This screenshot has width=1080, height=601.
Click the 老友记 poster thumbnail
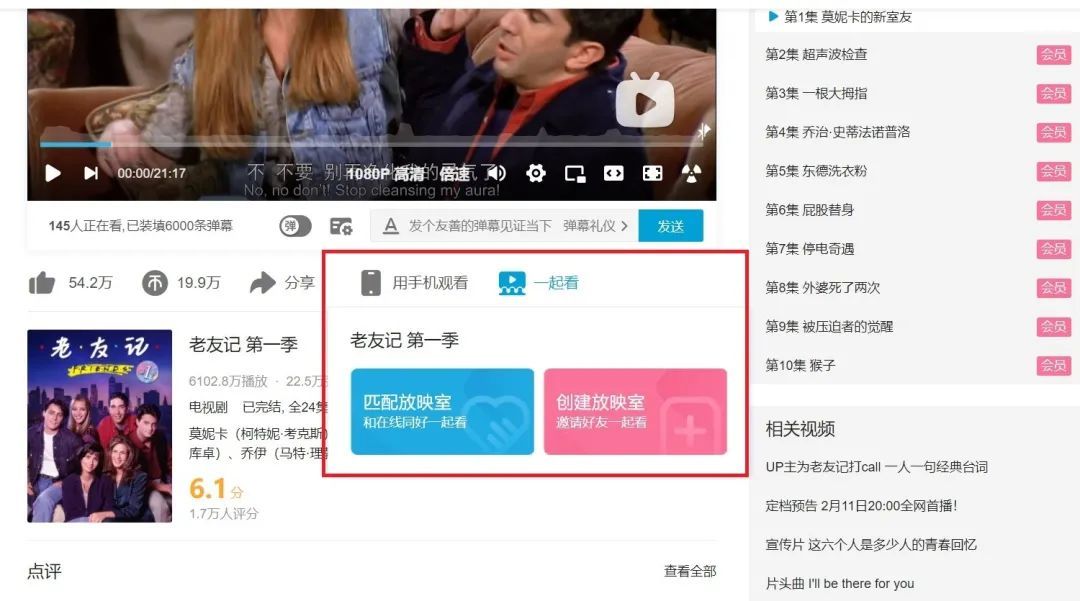(100, 425)
